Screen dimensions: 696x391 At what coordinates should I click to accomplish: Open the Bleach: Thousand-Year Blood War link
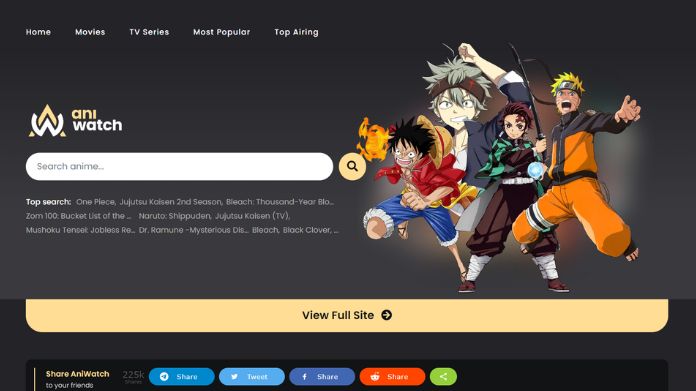pos(280,202)
